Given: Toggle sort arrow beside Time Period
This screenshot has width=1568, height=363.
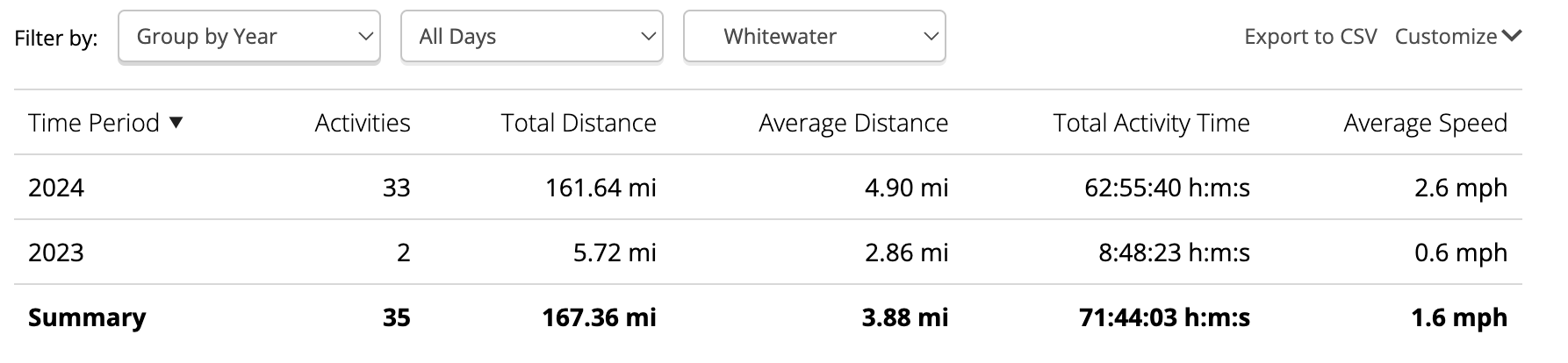Looking at the screenshot, I should [176, 123].
